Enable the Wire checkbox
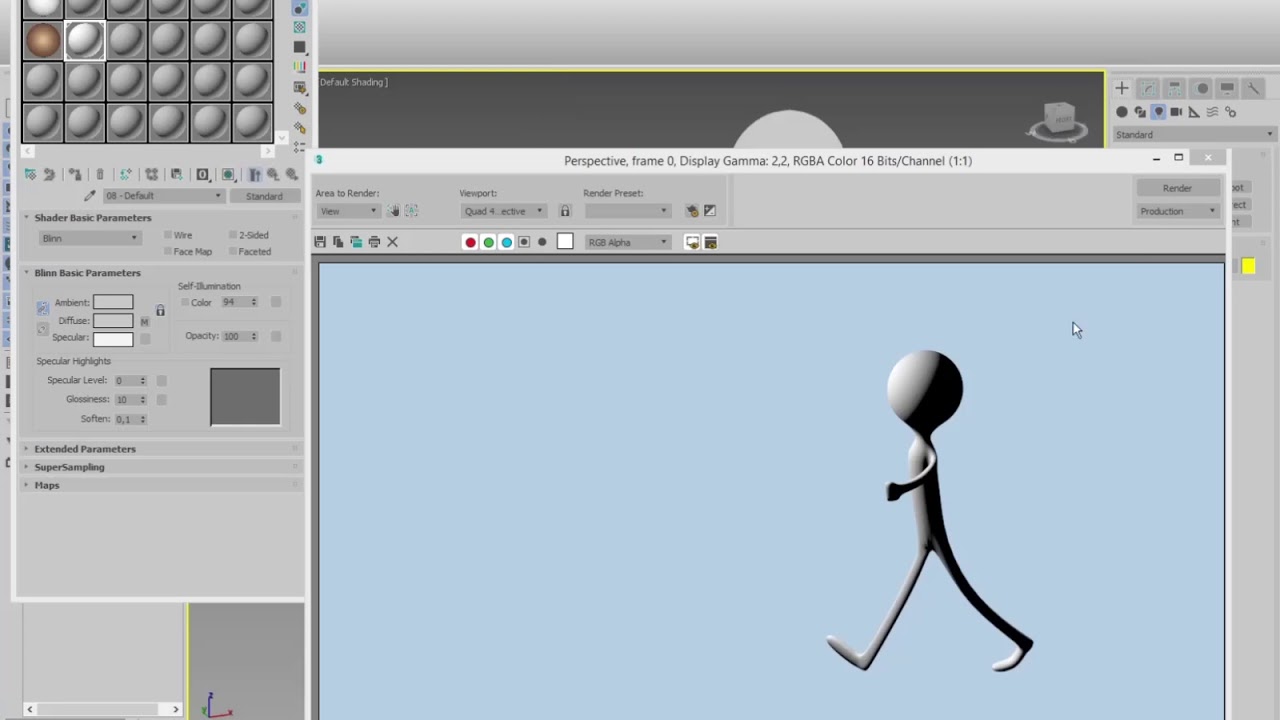1280x720 pixels. pyautogui.click(x=168, y=235)
